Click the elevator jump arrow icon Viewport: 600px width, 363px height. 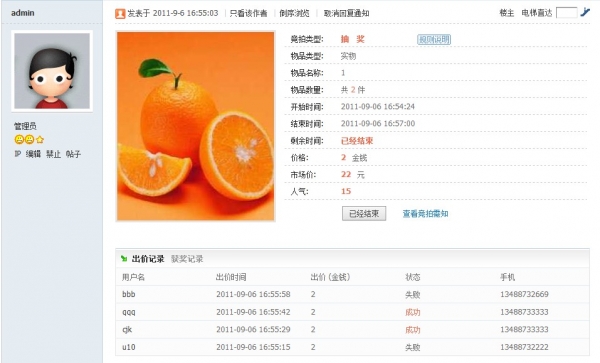tap(585, 12)
